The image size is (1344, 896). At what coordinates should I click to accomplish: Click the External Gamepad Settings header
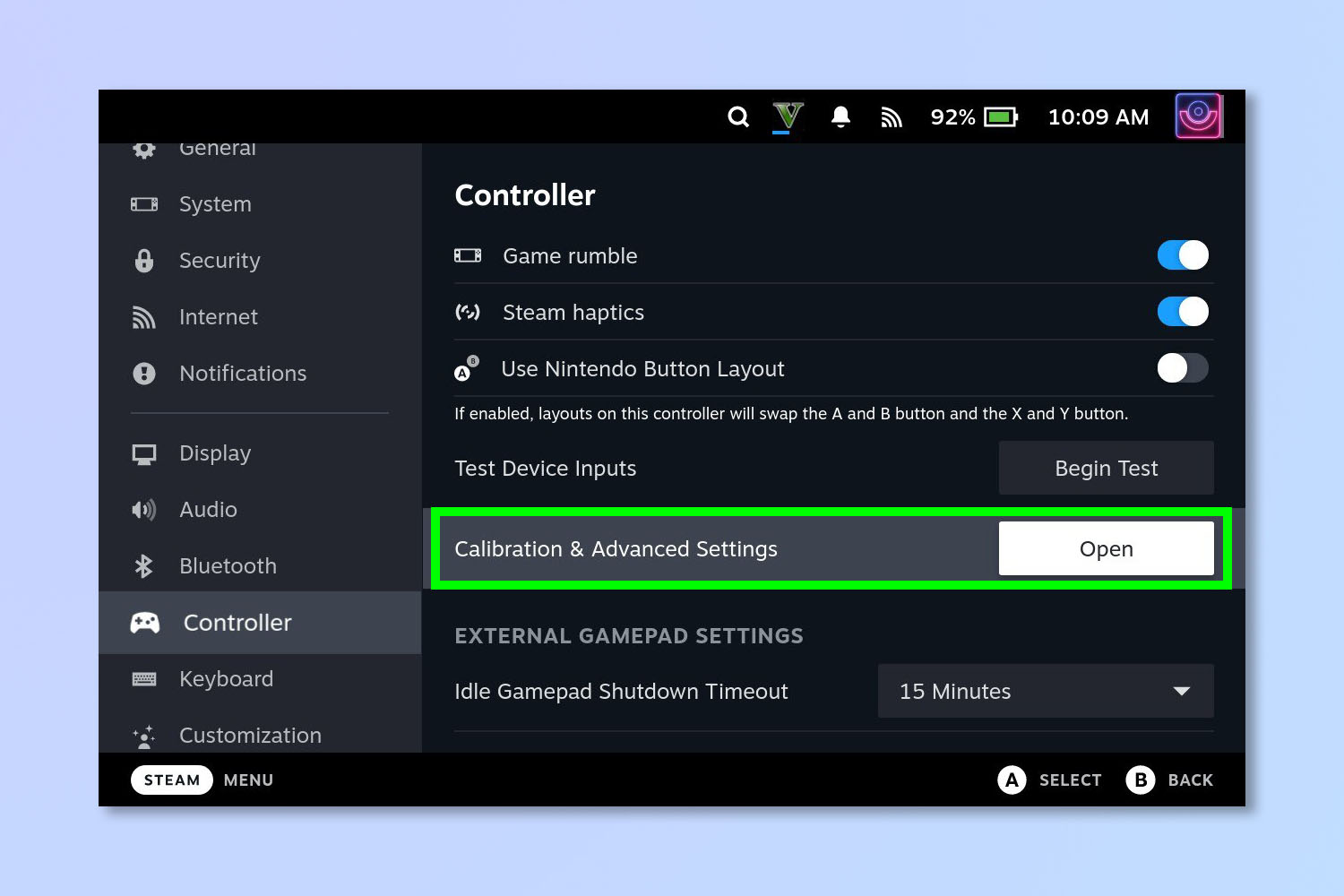point(629,636)
